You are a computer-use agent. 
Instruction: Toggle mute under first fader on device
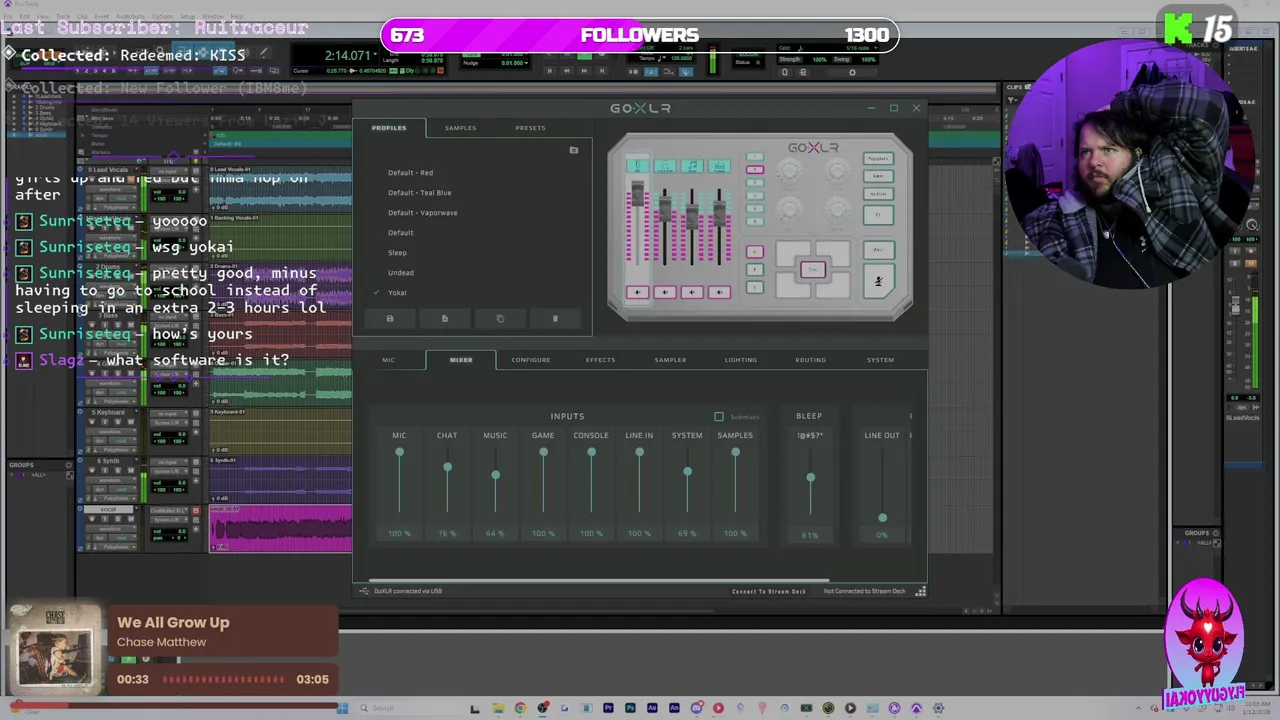point(638,292)
